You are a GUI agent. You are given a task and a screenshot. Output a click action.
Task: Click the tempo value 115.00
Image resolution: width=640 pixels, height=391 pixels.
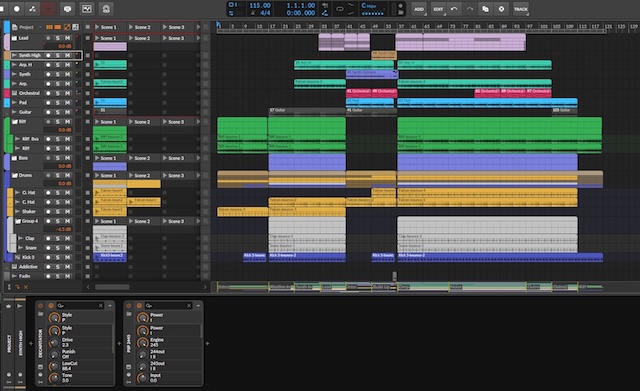[x=260, y=5]
